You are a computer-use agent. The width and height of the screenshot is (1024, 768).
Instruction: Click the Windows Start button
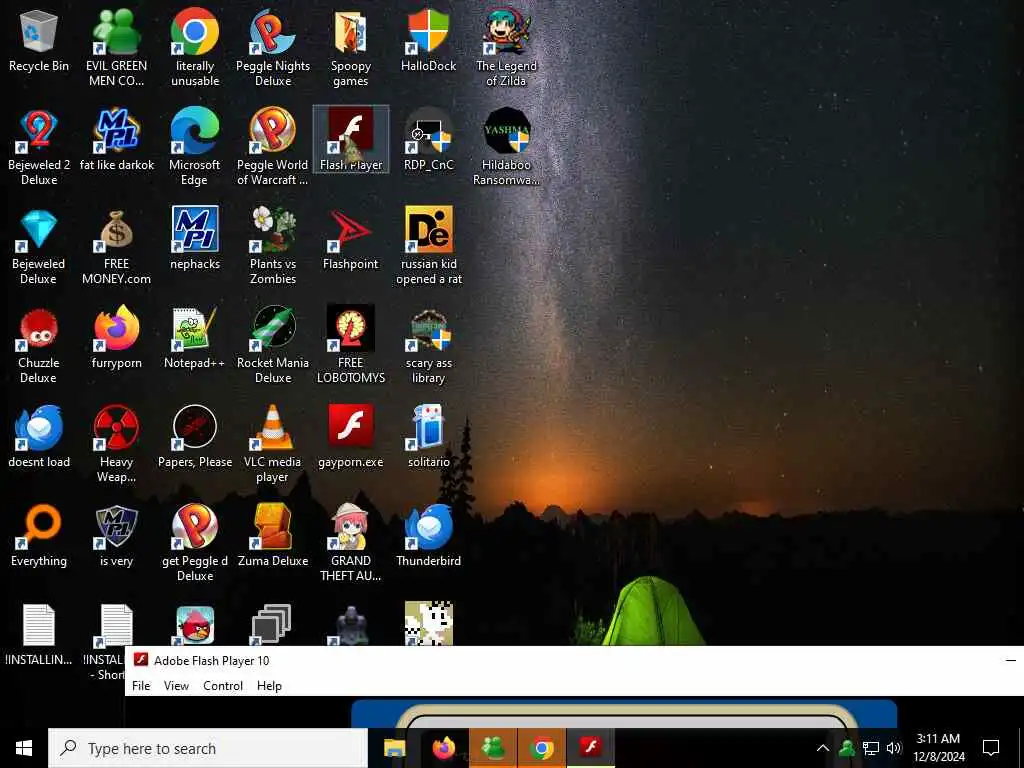24,748
